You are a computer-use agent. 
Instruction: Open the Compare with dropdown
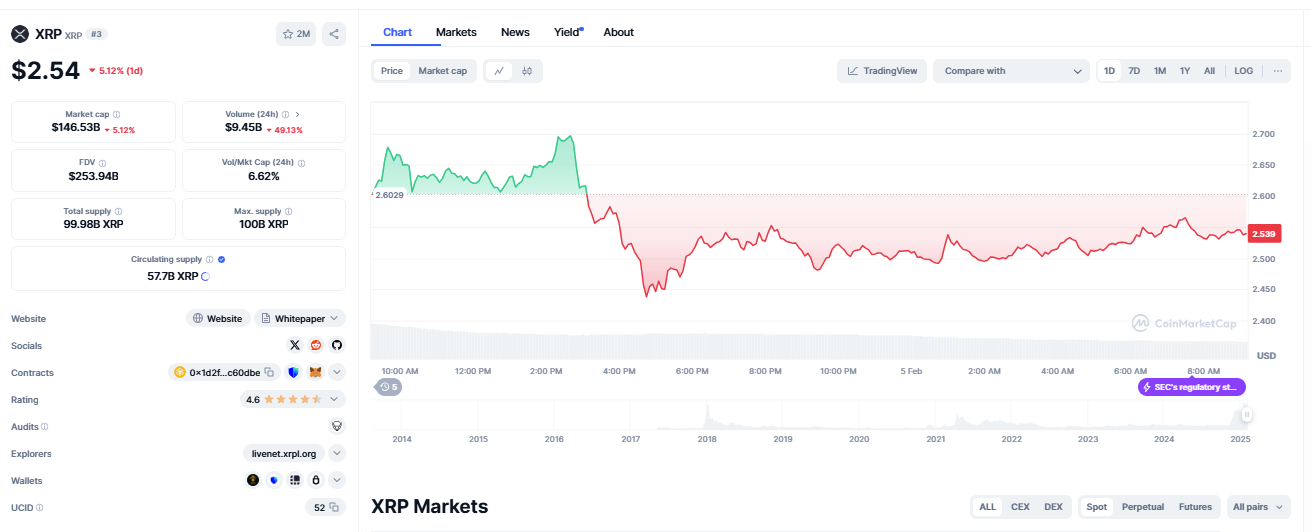1011,71
